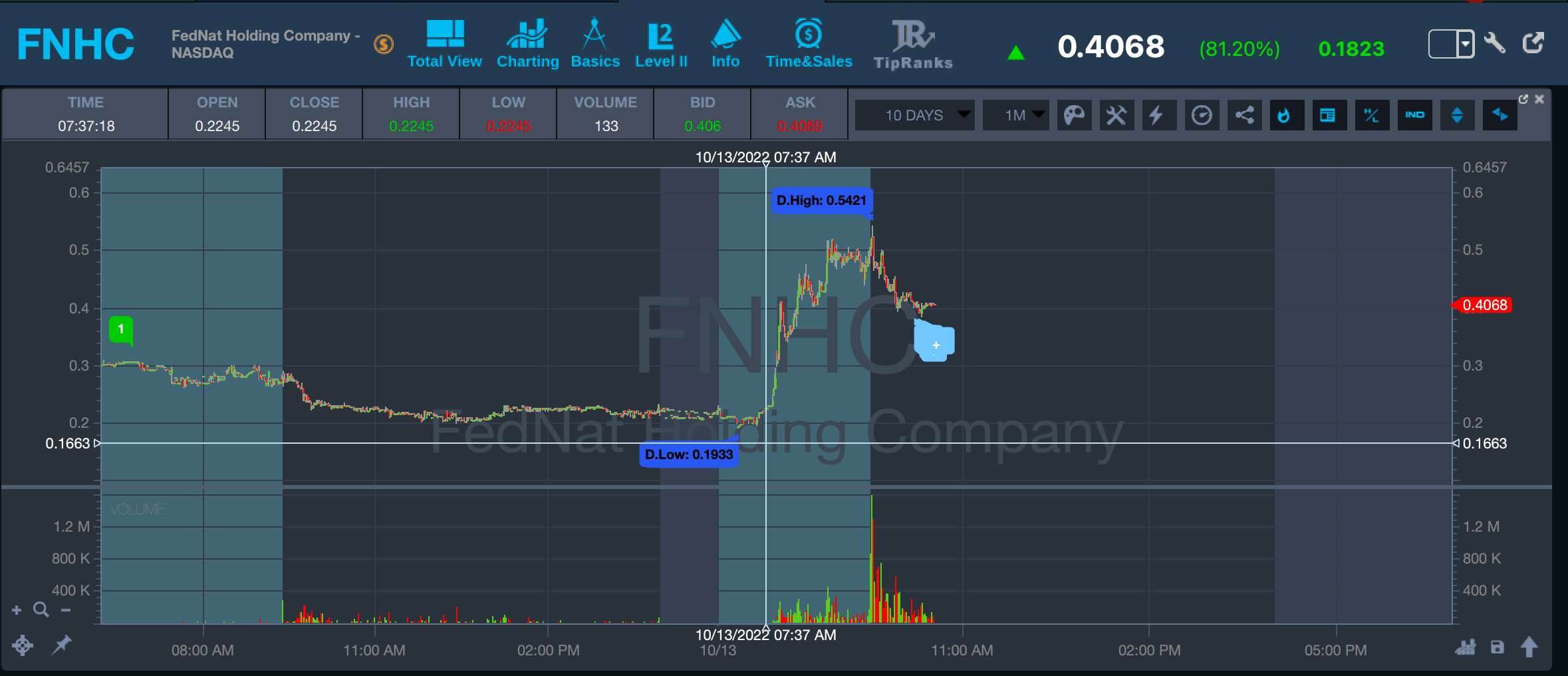Open the Time&Sales tab

[809, 44]
